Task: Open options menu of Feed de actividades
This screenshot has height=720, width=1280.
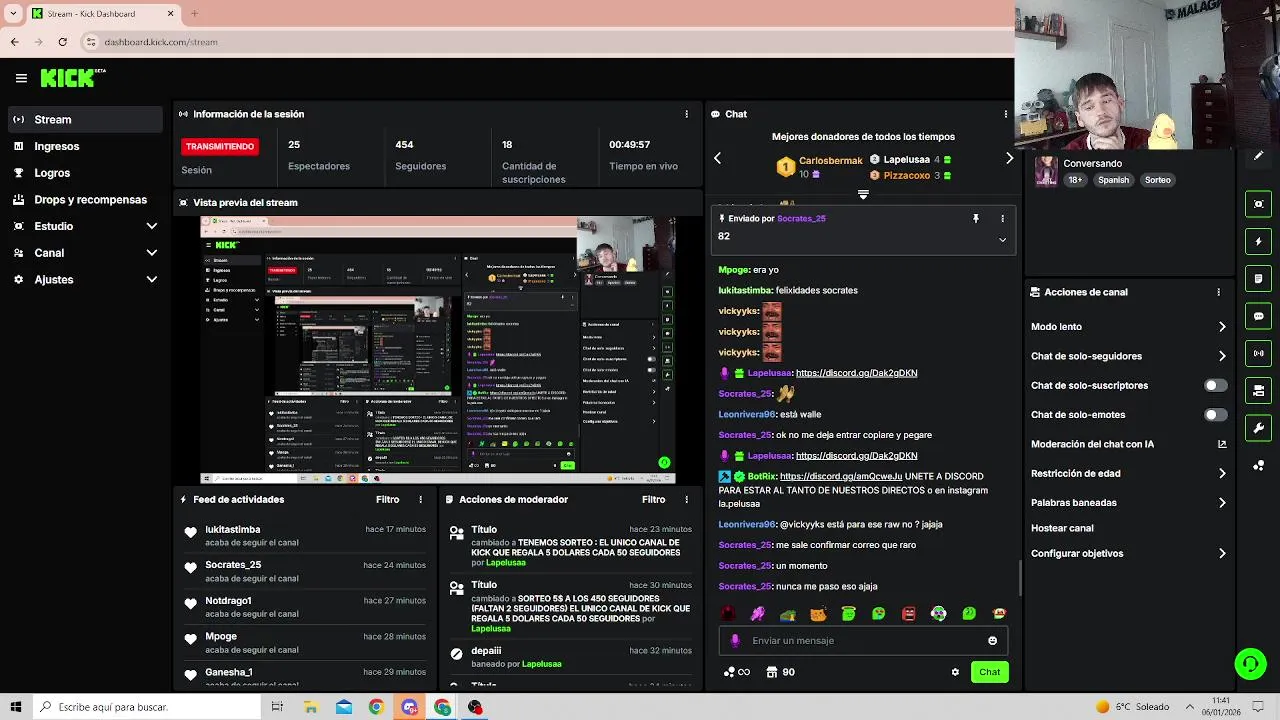Action: tap(420, 499)
